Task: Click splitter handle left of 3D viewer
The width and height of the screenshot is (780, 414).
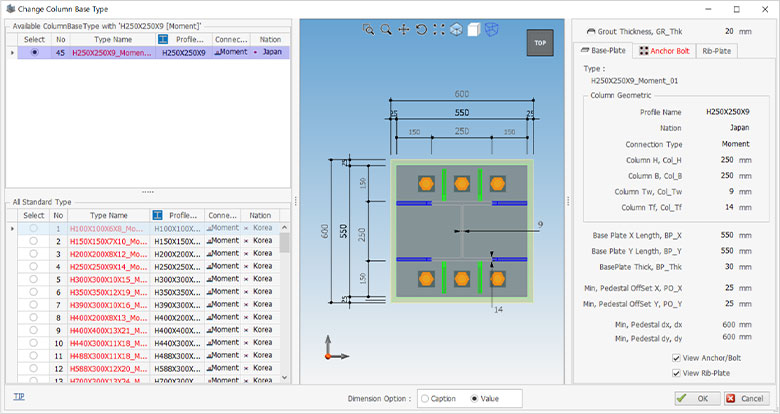Action: click(x=295, y=201)
